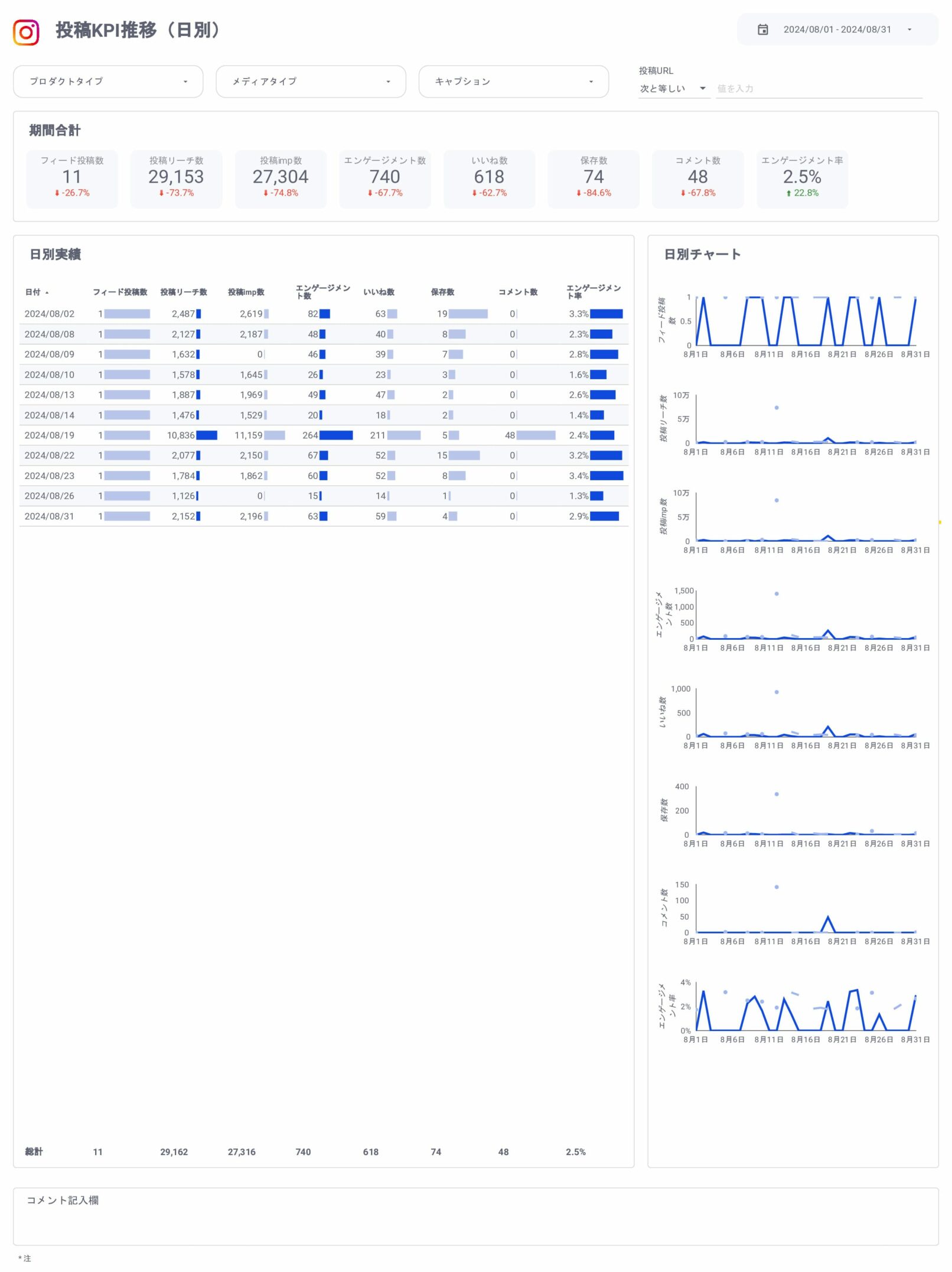Sort table by 投稿リーチ数 column header

tap(184, 292)
